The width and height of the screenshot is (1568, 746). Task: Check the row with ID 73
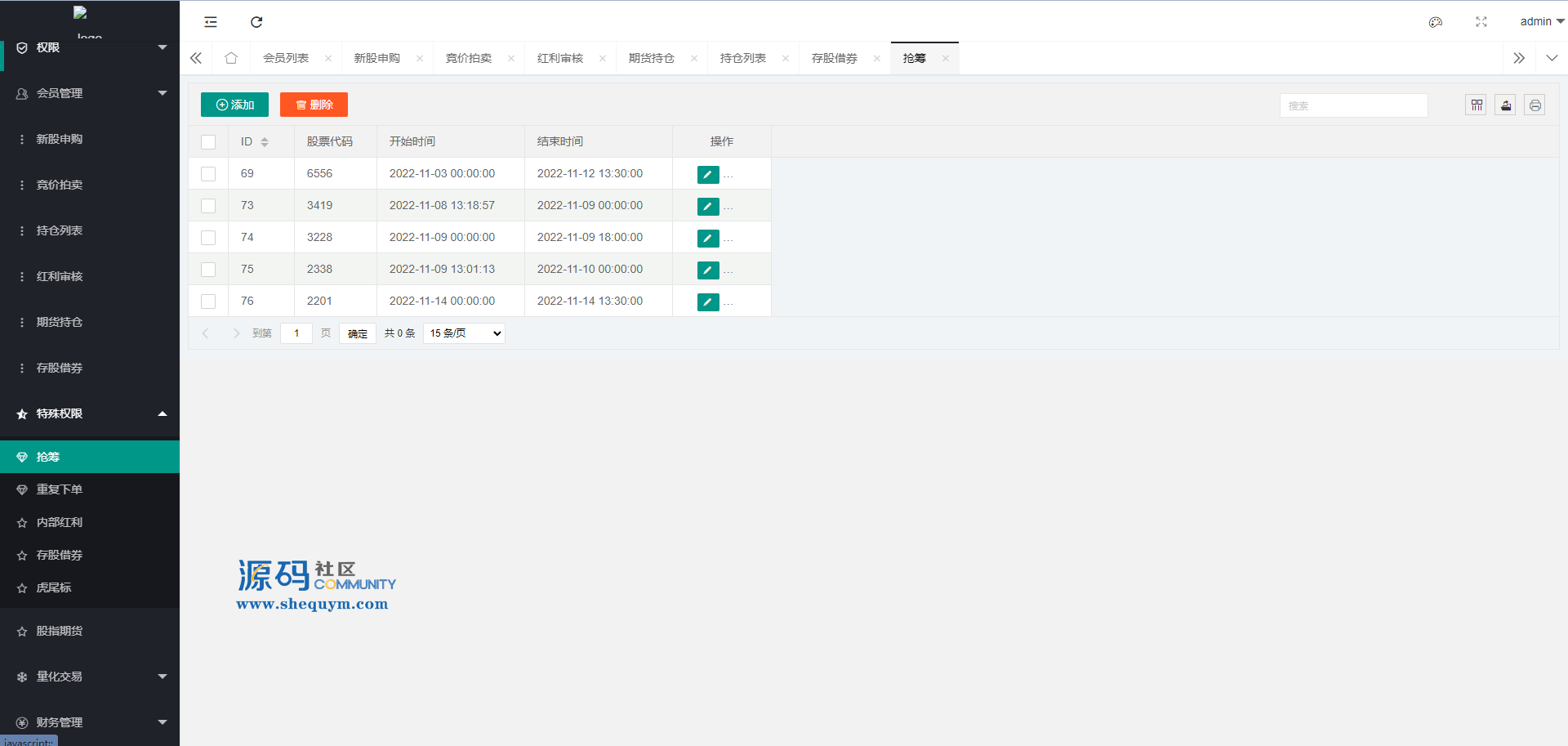tap(208, 206)
